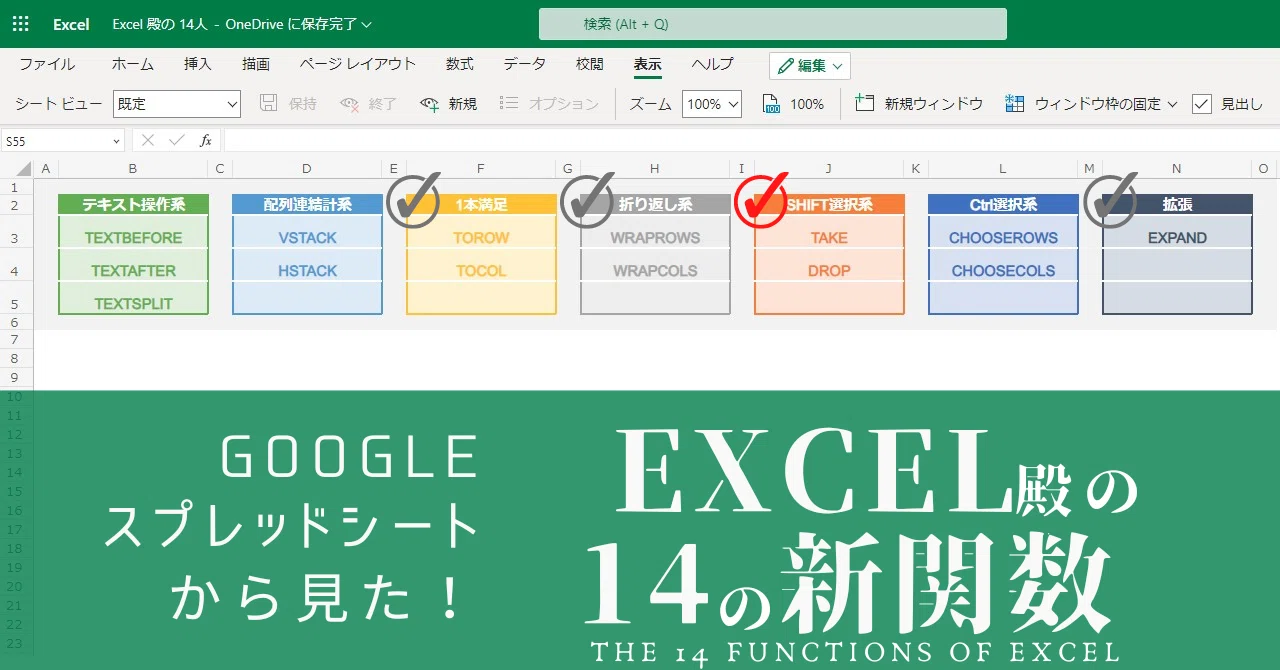This screenshot has width=1280, height=670.
Task: Open the 数式 tab
Action: click(460, 64)
